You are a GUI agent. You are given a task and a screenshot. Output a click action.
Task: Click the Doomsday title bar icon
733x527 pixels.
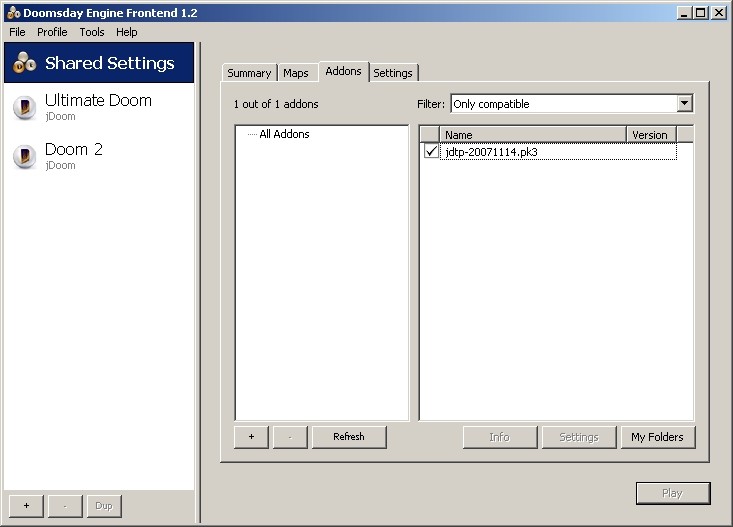click(13, 12)
